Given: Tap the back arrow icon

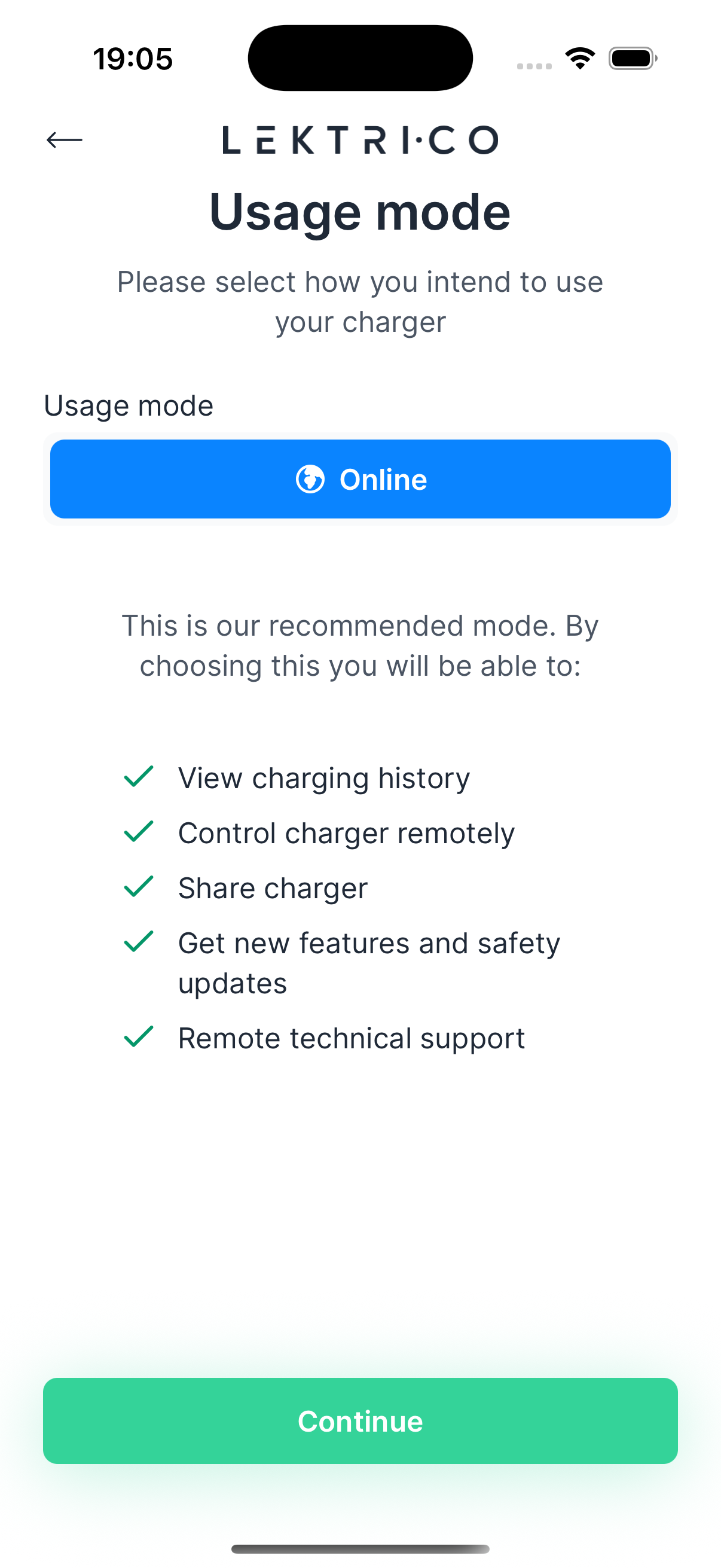Looking at the screenshot, I should [x=64, y=140].
